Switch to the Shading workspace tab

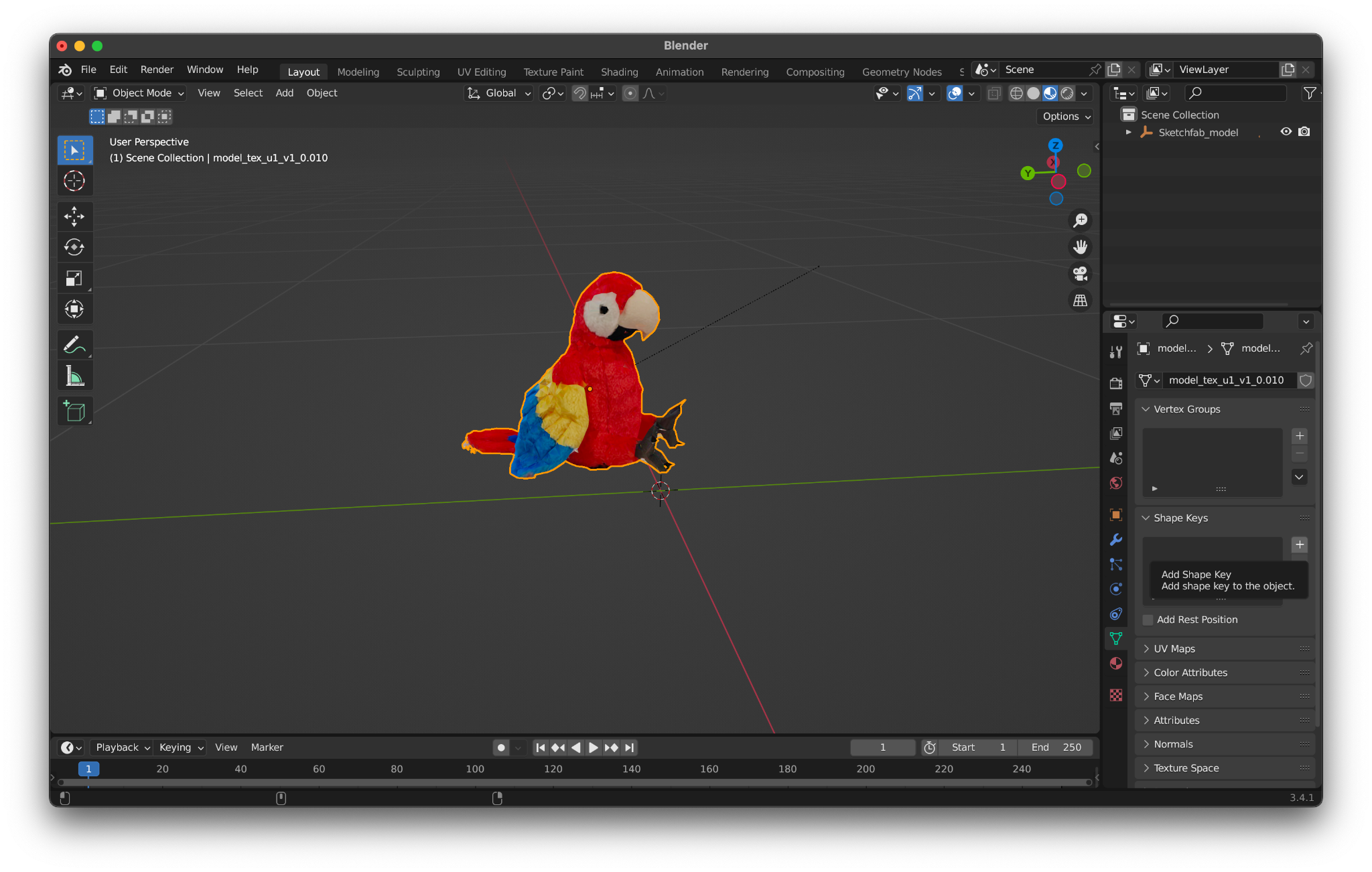point(619,72)
